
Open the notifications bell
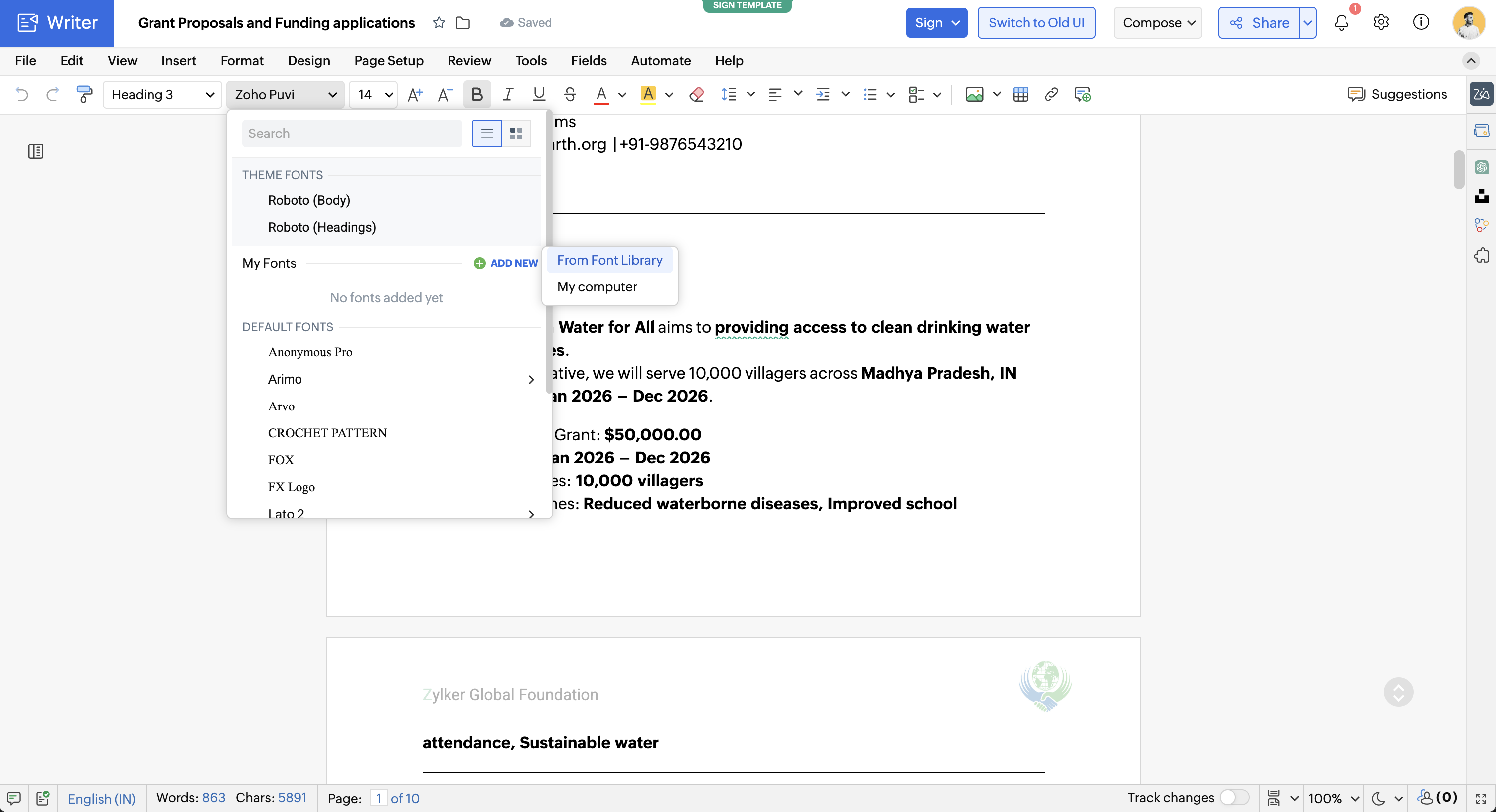point(1341,22)
